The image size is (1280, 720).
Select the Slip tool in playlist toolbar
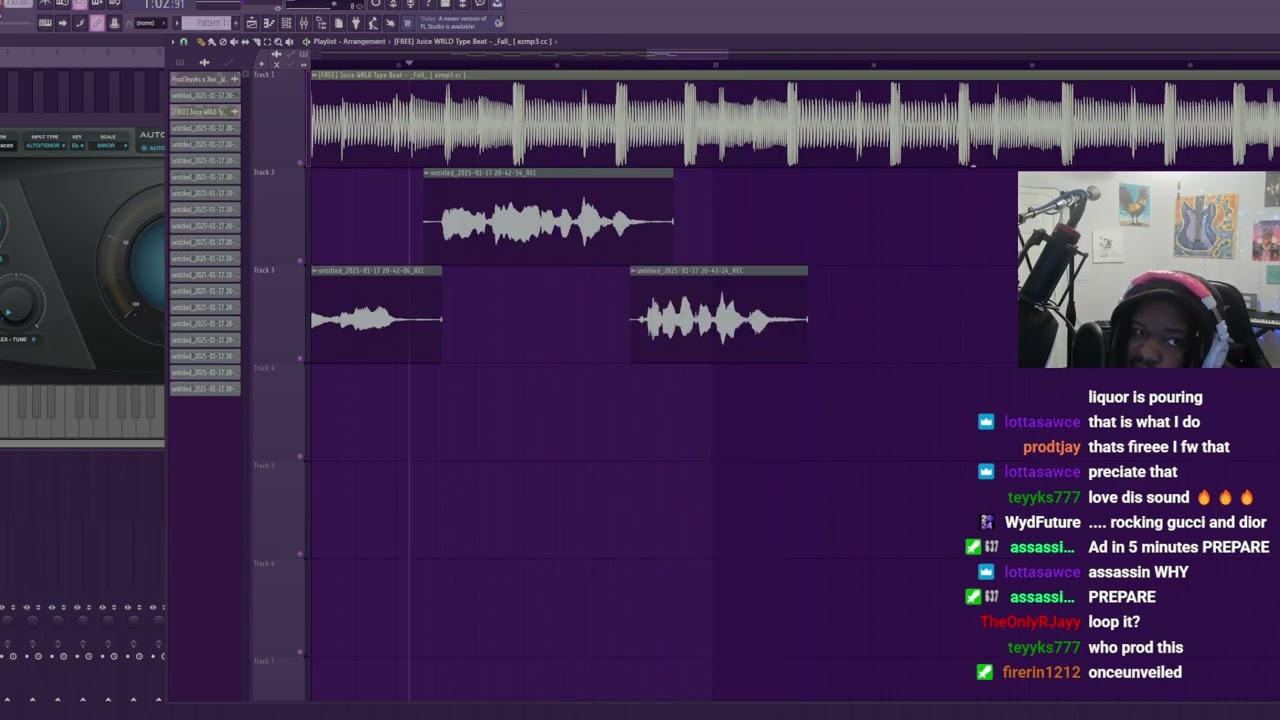245,42
